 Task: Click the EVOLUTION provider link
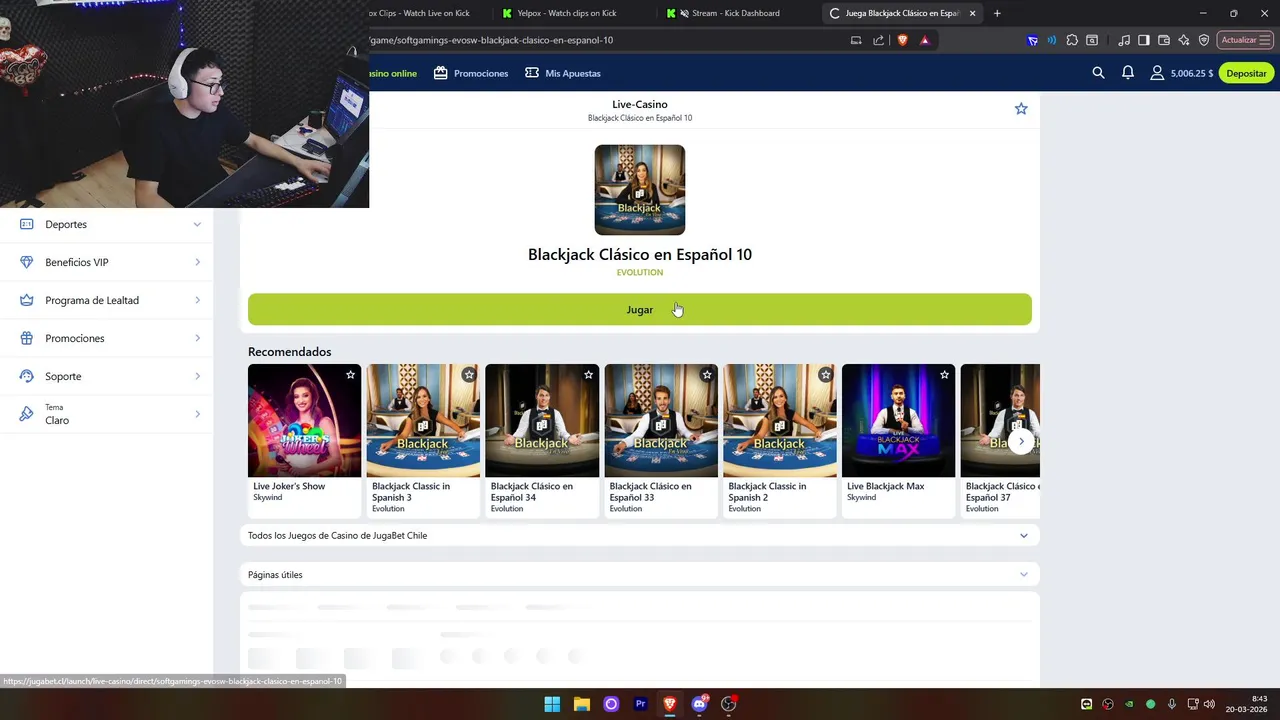coord(640,272)
